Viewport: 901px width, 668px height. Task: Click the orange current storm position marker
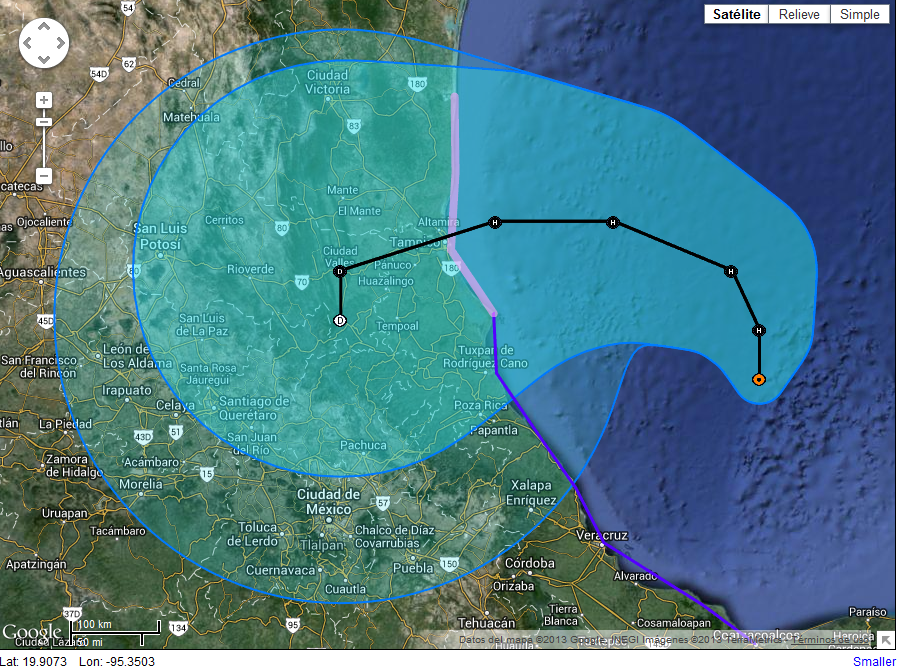point(759,379)
